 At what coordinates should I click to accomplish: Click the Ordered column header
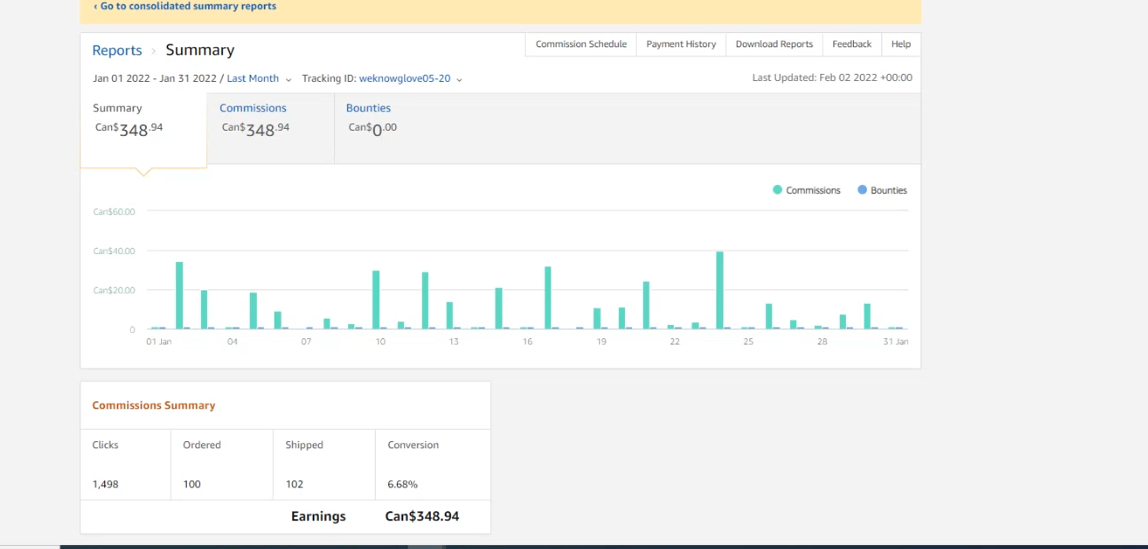click(201, 445)
